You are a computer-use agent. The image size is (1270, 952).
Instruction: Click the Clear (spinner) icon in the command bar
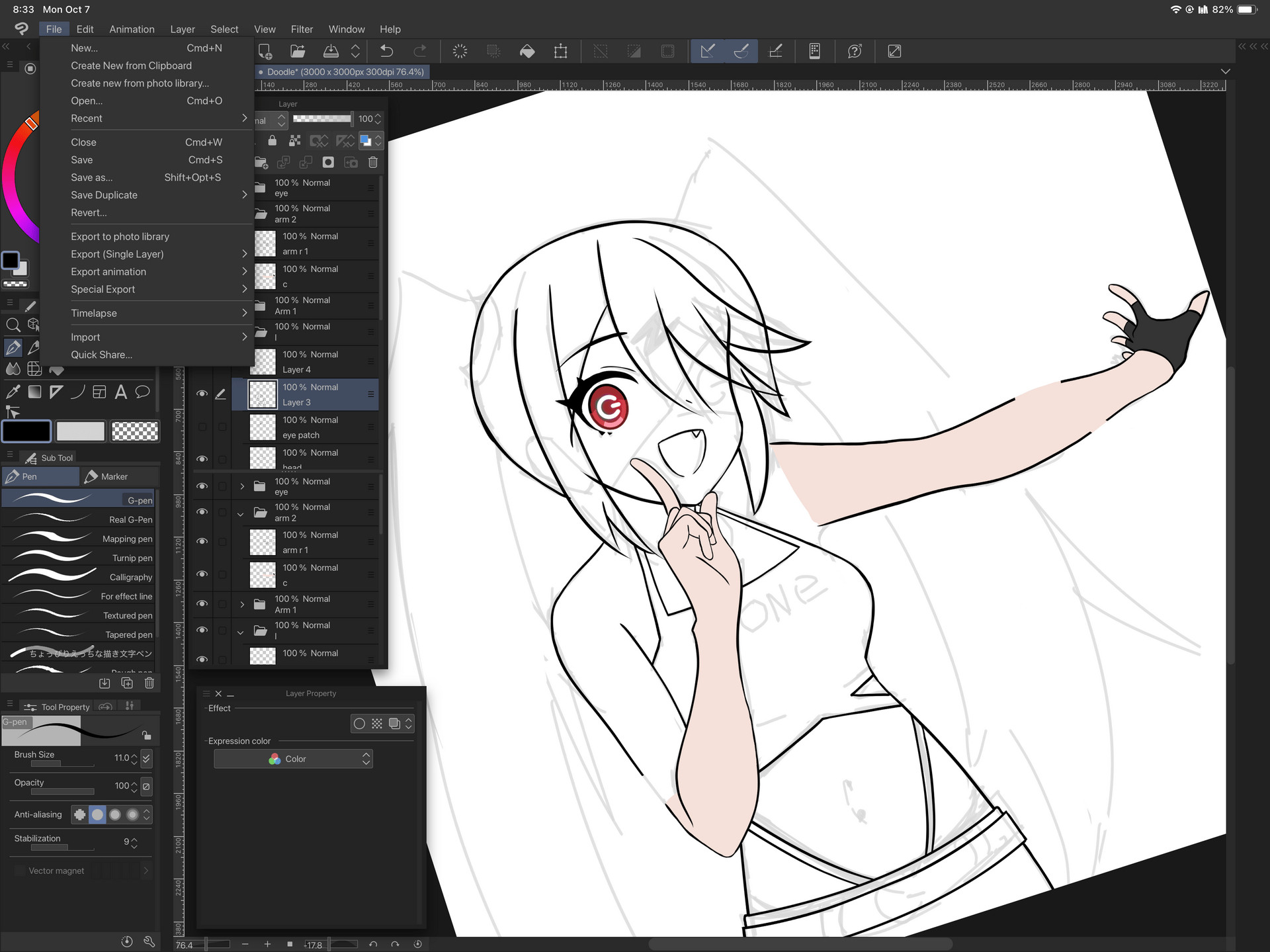[460, 51]
